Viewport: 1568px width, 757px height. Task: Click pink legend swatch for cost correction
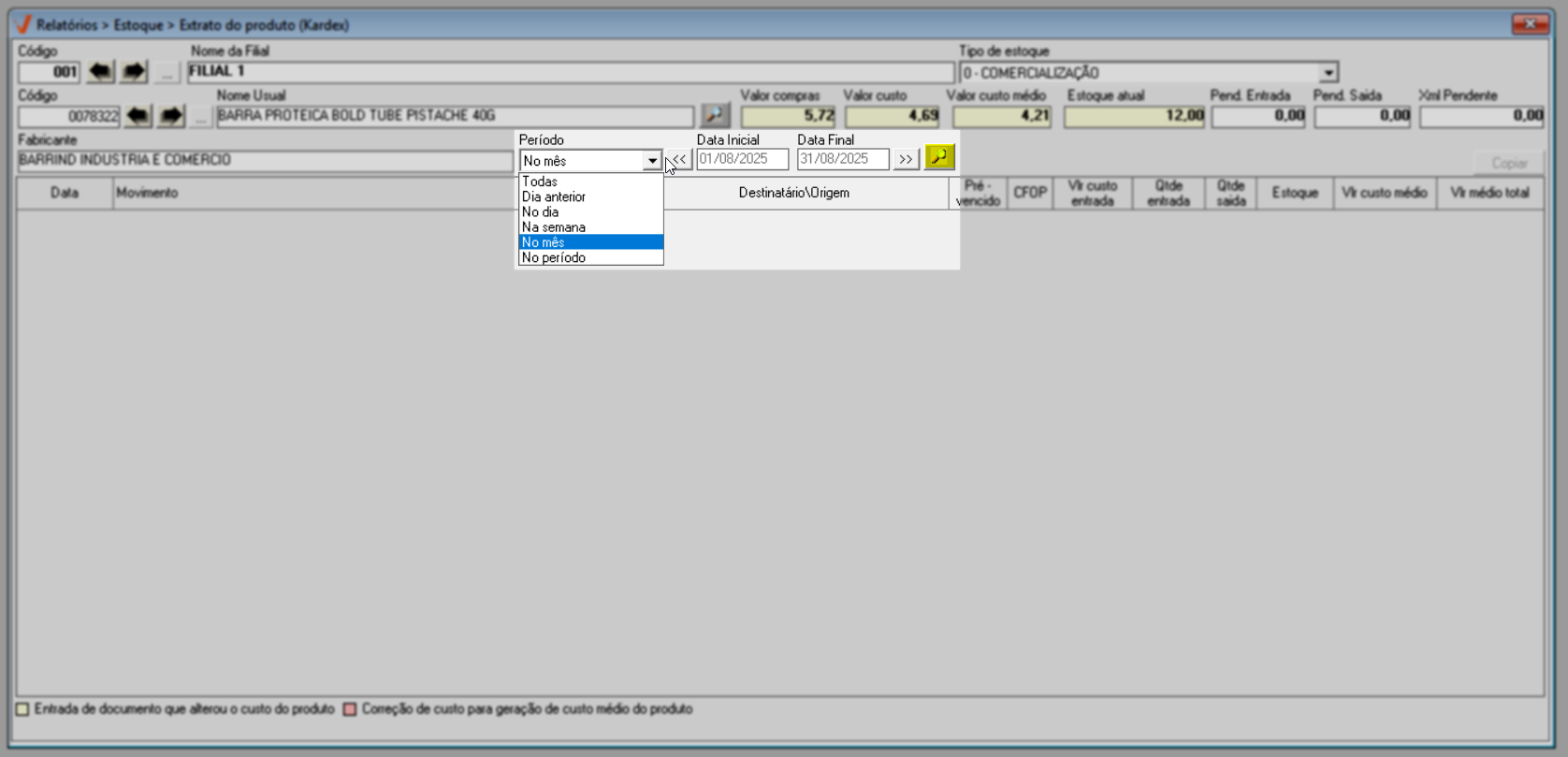tap(350, 709)
